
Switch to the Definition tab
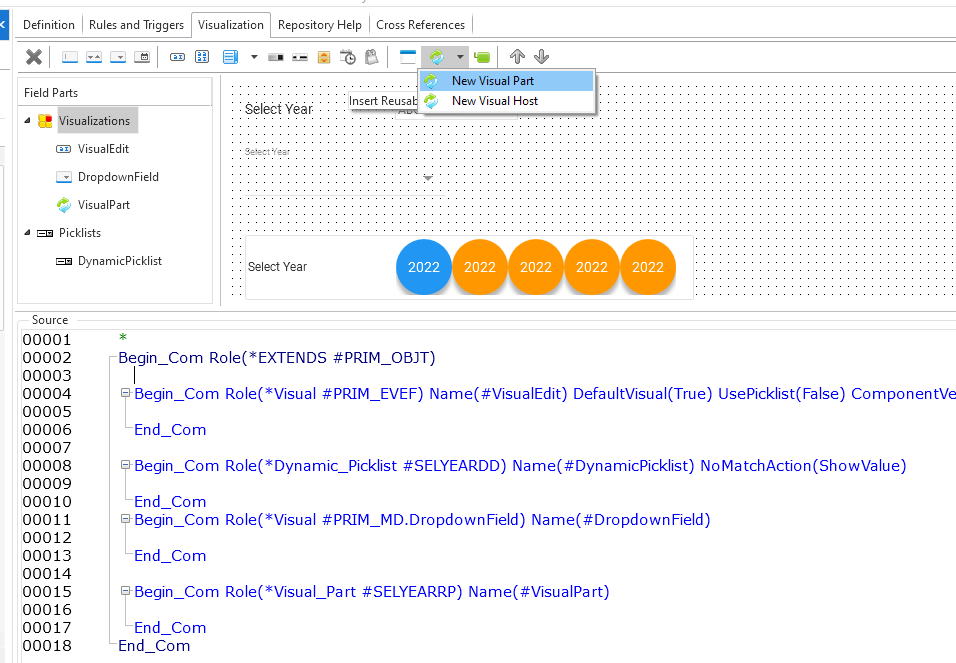[49, 25]
